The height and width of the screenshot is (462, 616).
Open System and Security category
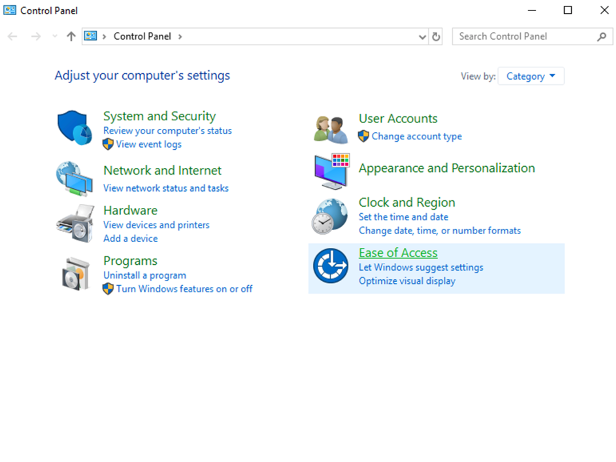click(x=160, y=116)
